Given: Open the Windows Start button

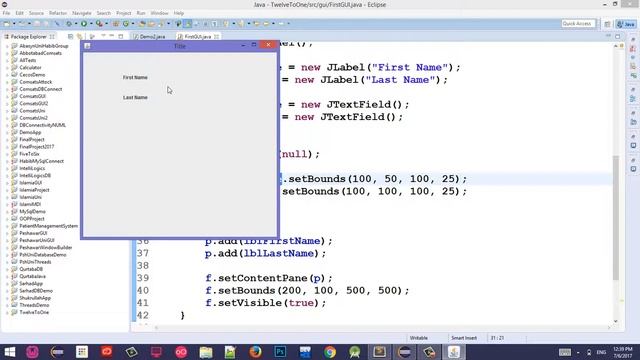Looking at the screenshot, I should tap(9, 352).
